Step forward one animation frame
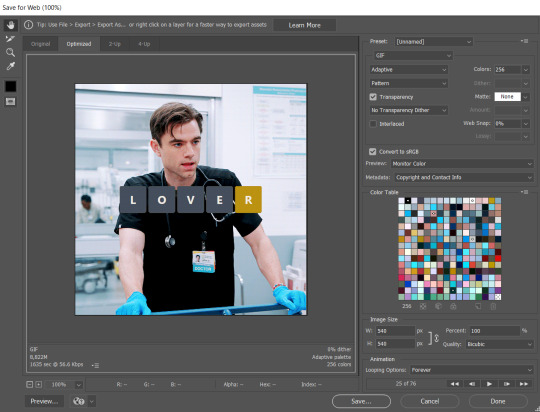540x412 pixels. click(507, 384)
